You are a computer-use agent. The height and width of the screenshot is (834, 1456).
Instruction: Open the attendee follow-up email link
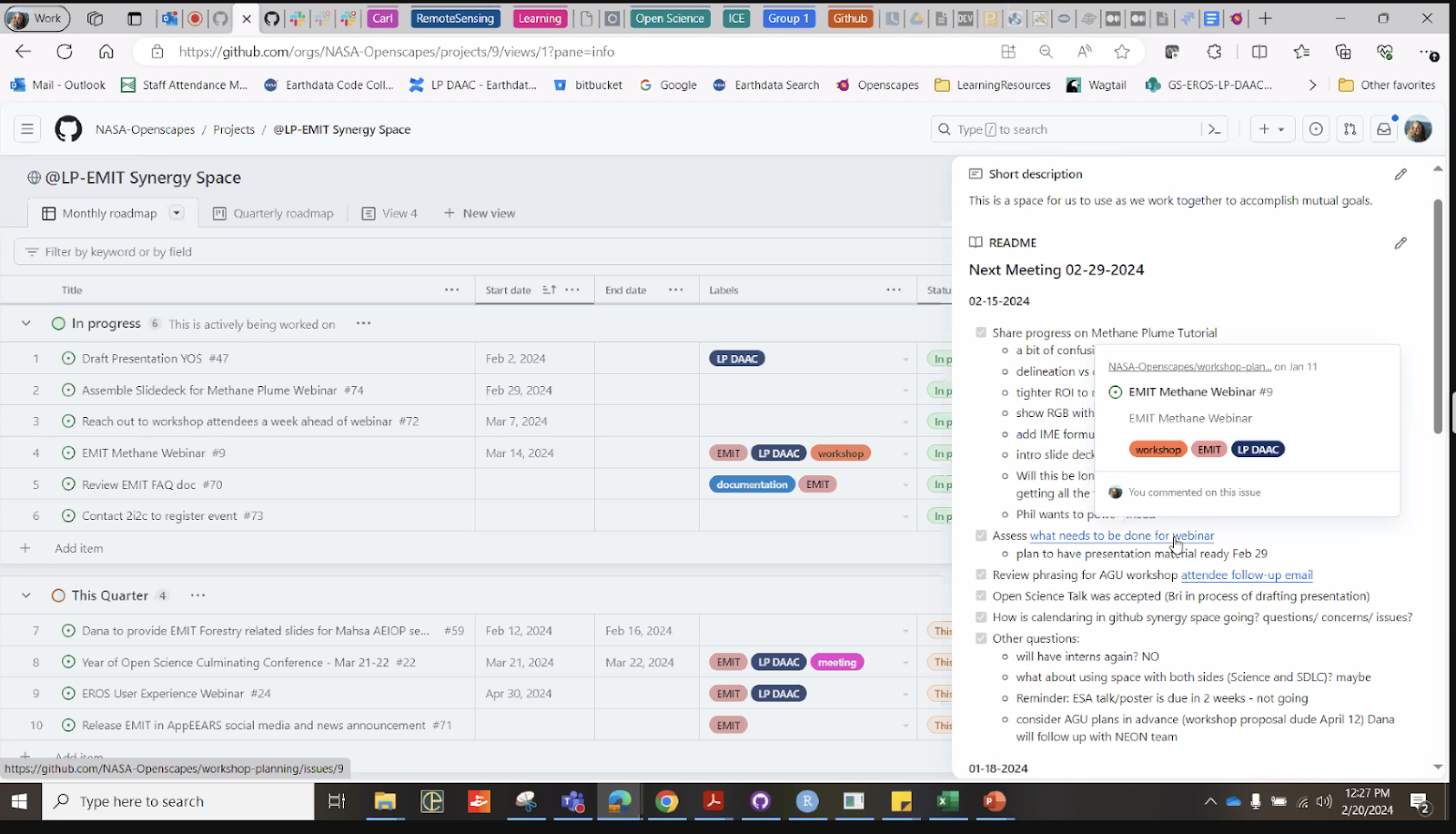(x=1247, y=575)
